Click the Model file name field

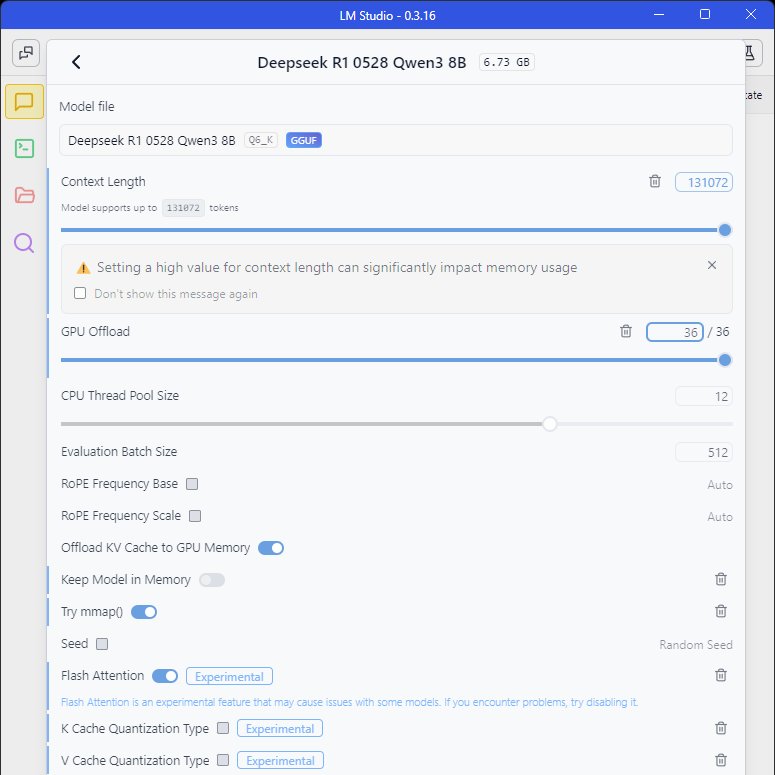pos(395,140)
